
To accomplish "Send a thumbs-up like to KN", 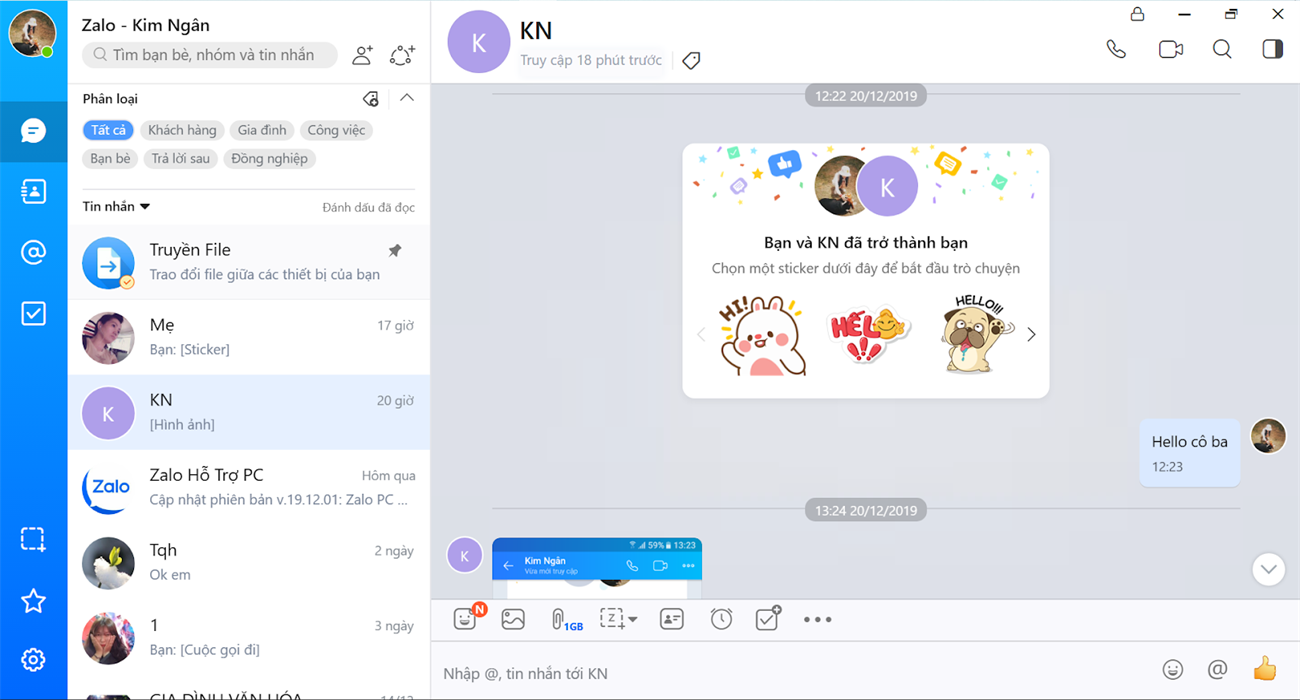I will pos(1265,668).
